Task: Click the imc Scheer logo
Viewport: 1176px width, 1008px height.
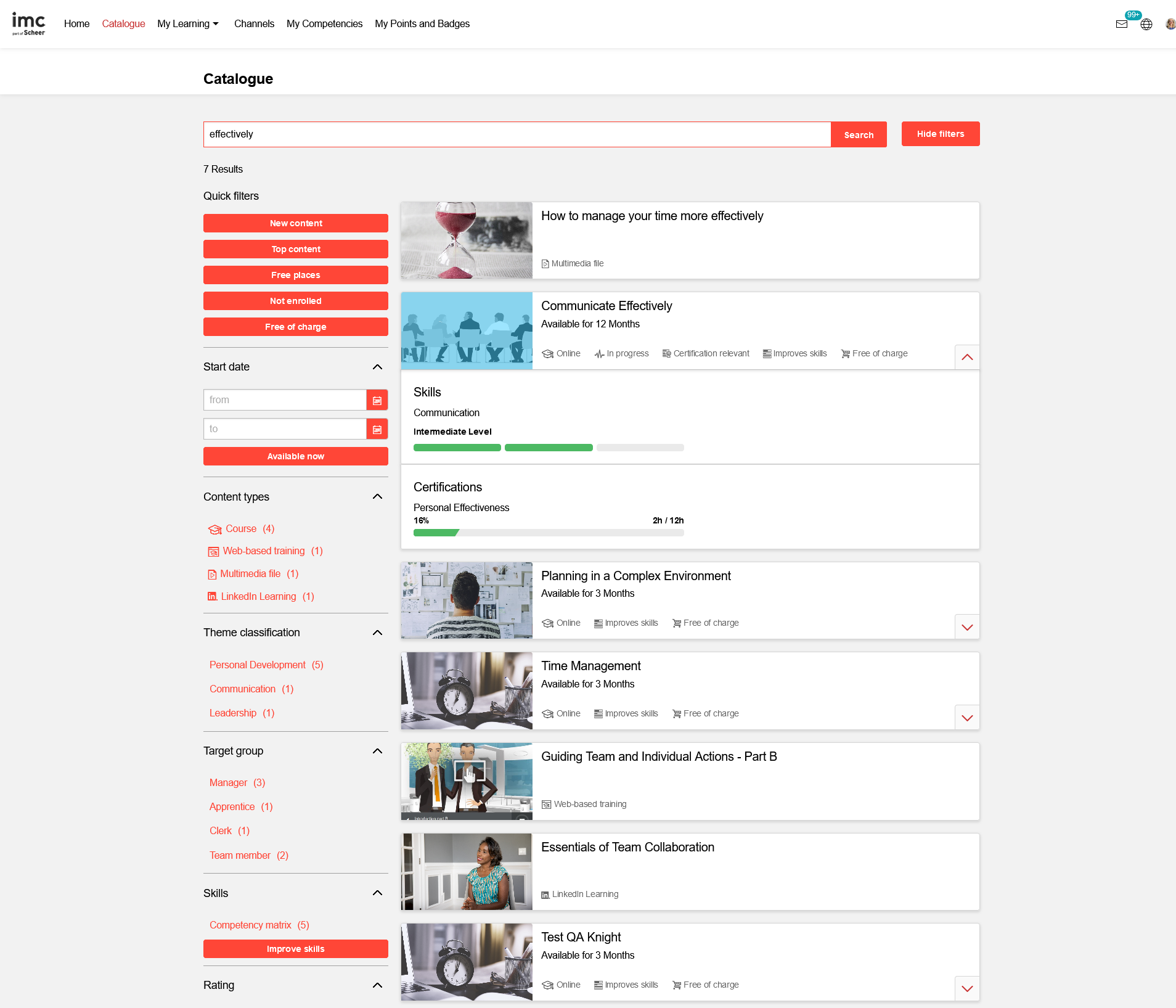Action: pyautogui.click(x=28, y=24)
